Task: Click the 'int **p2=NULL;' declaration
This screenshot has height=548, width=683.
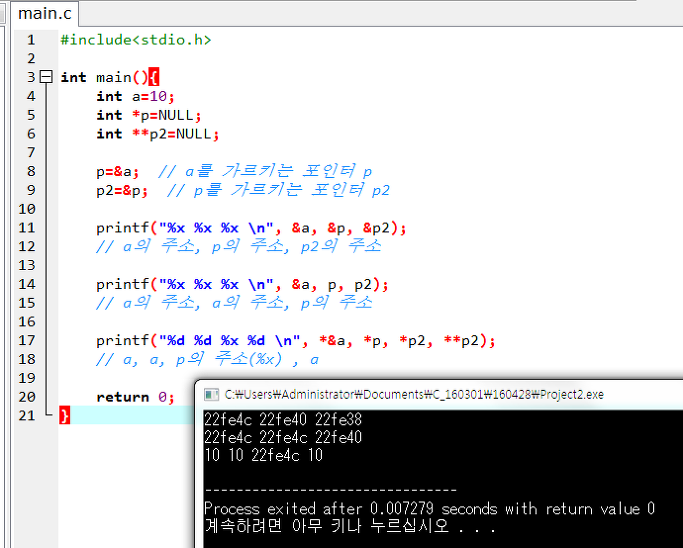Action: 157,134
